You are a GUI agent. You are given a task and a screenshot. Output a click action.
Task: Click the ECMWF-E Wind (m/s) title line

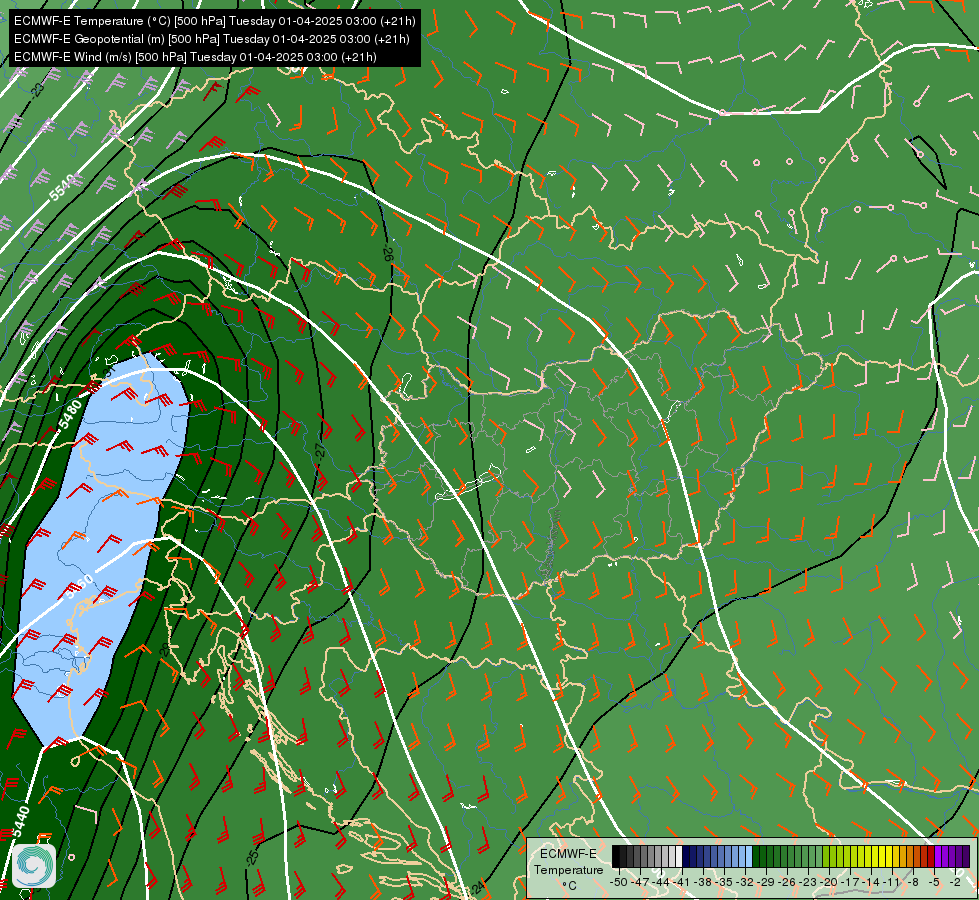[x=195, y=57]
